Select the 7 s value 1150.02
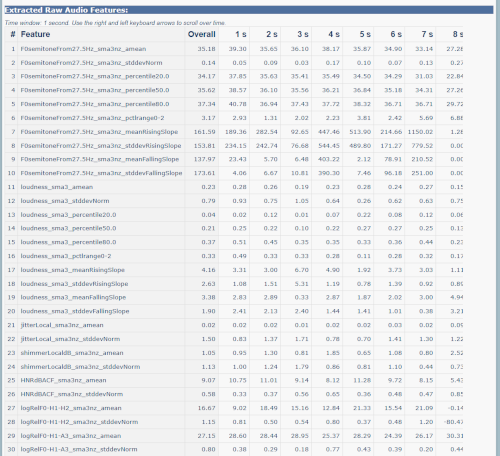Screen dimensions: 500x456 [x=420, y=132]
